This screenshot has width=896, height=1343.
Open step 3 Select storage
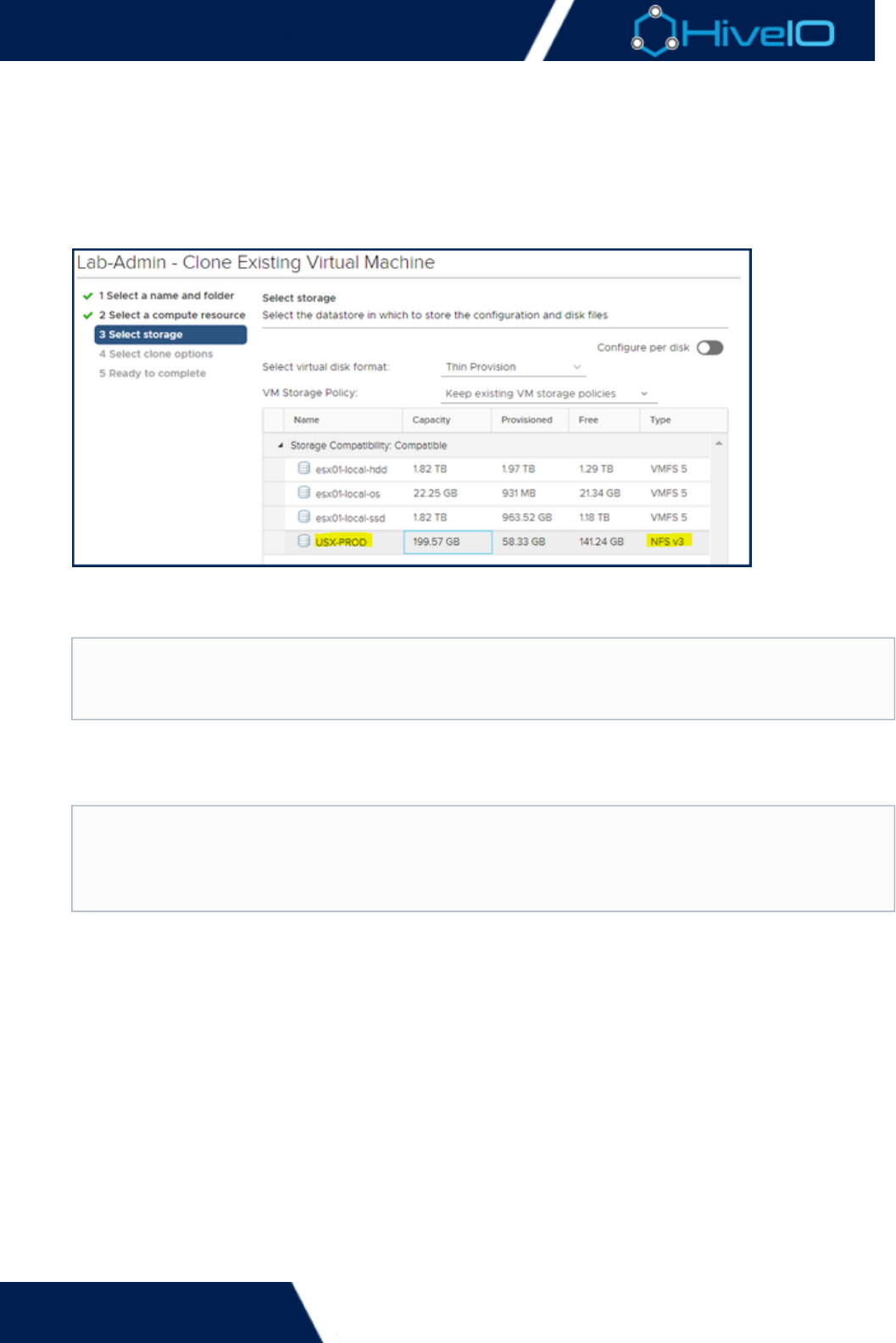[x=170, y=335]
